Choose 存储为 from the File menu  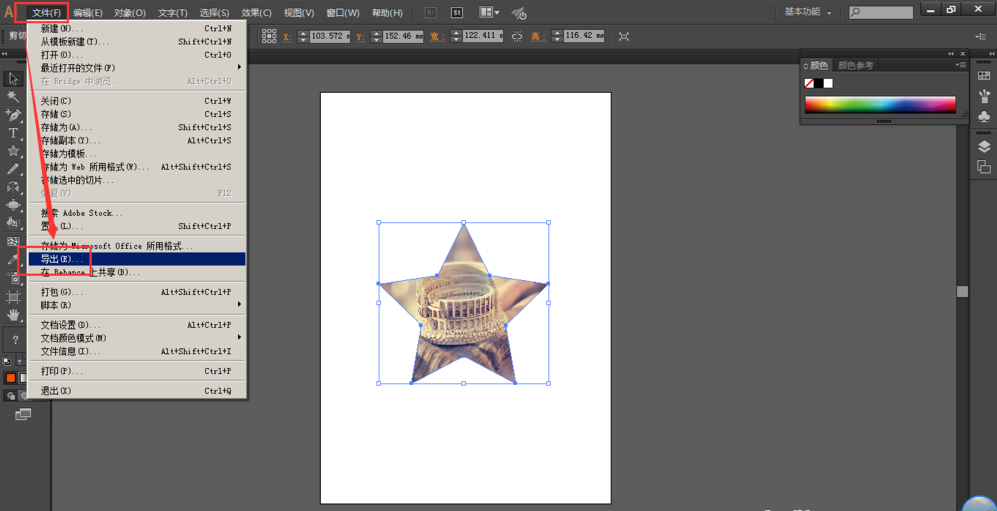click(x=66, y=127)
